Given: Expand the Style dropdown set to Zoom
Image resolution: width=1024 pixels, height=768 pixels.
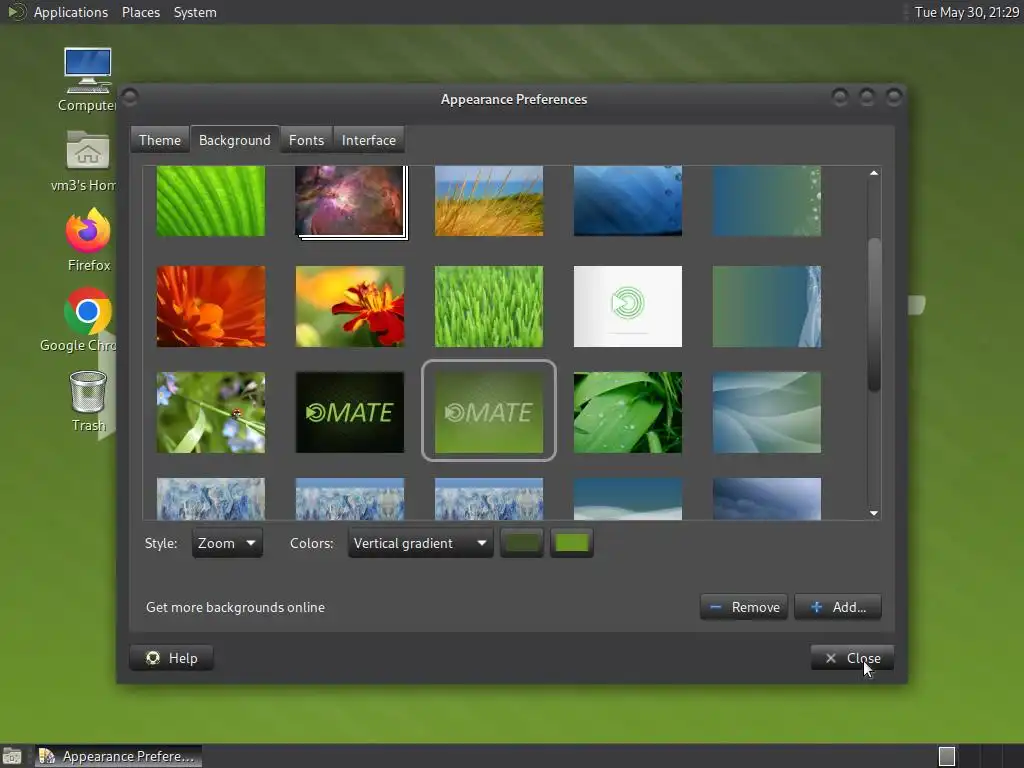Looking at the screenshot, I should pyautogui.click(x=227, y=543).
